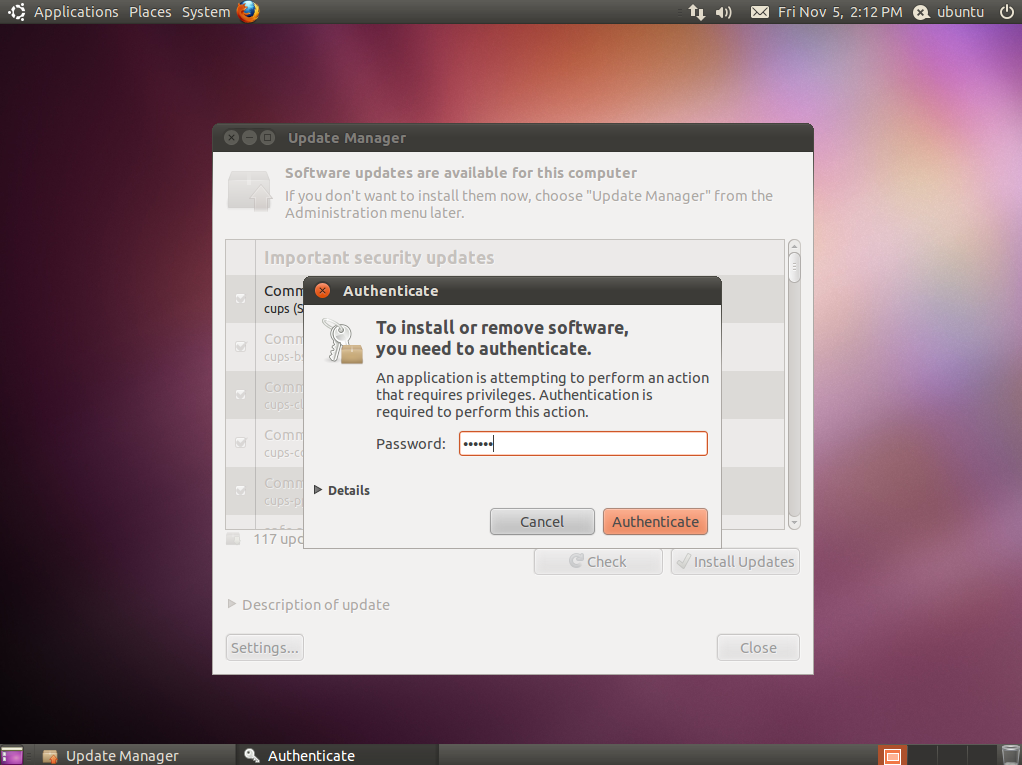This screenshot has height=765, width=1022.
Task: Click the Authenticate button
Action: tap(655, 521)
